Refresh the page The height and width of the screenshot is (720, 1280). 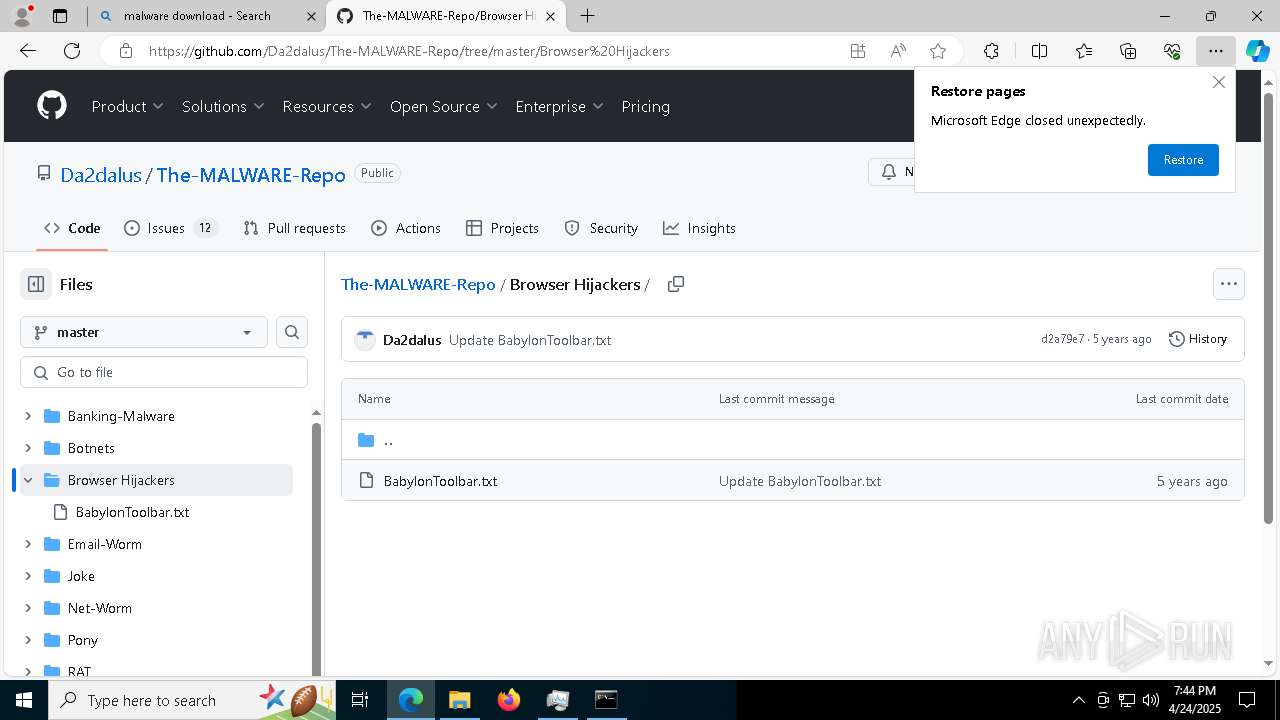[72, 51]
